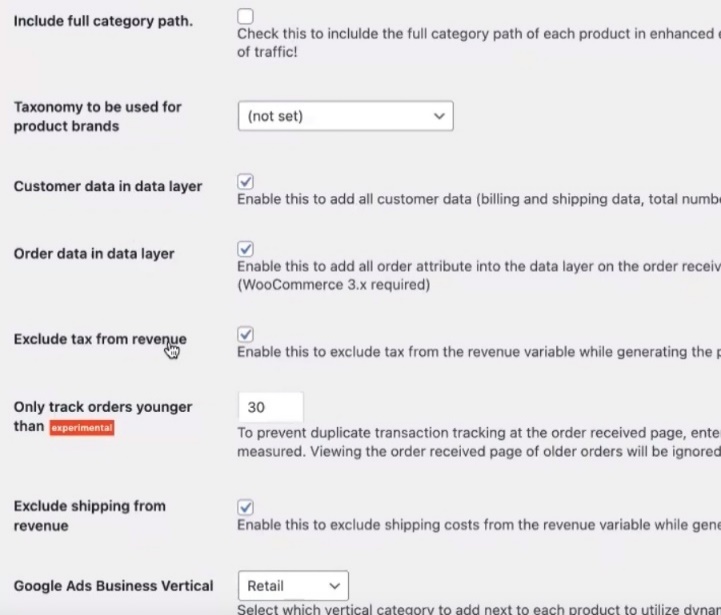Screen dimensions: 721x615
Task: Uncheck the Customer data in data layer checkbox
Action: pos(246,182)
